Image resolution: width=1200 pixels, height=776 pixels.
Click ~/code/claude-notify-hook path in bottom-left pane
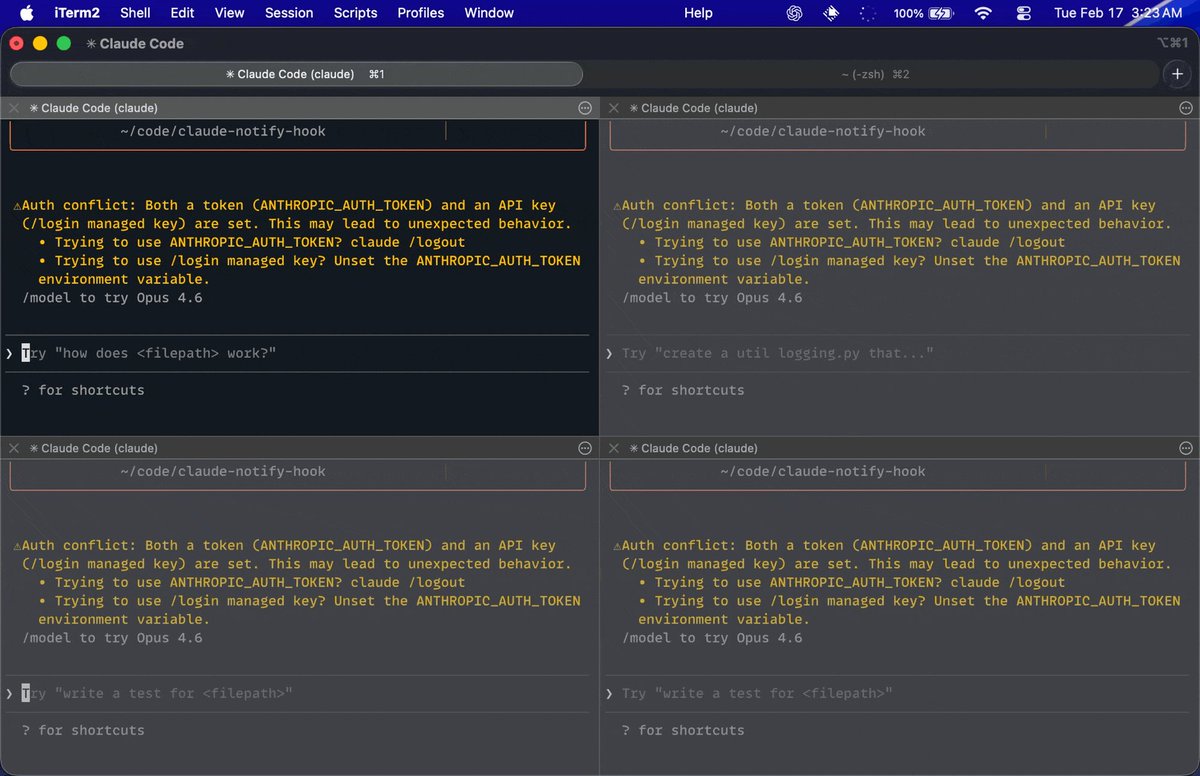click(222, 471)
